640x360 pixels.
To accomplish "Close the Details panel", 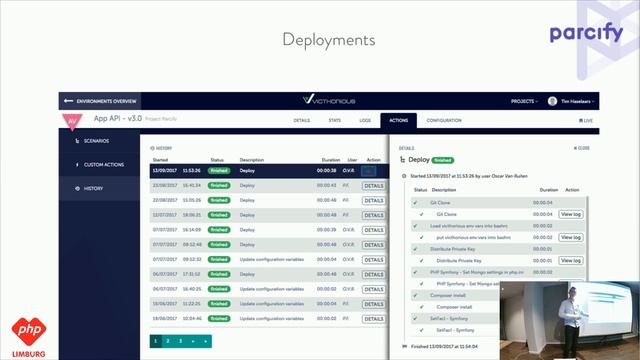I will (x=581, y=148).
